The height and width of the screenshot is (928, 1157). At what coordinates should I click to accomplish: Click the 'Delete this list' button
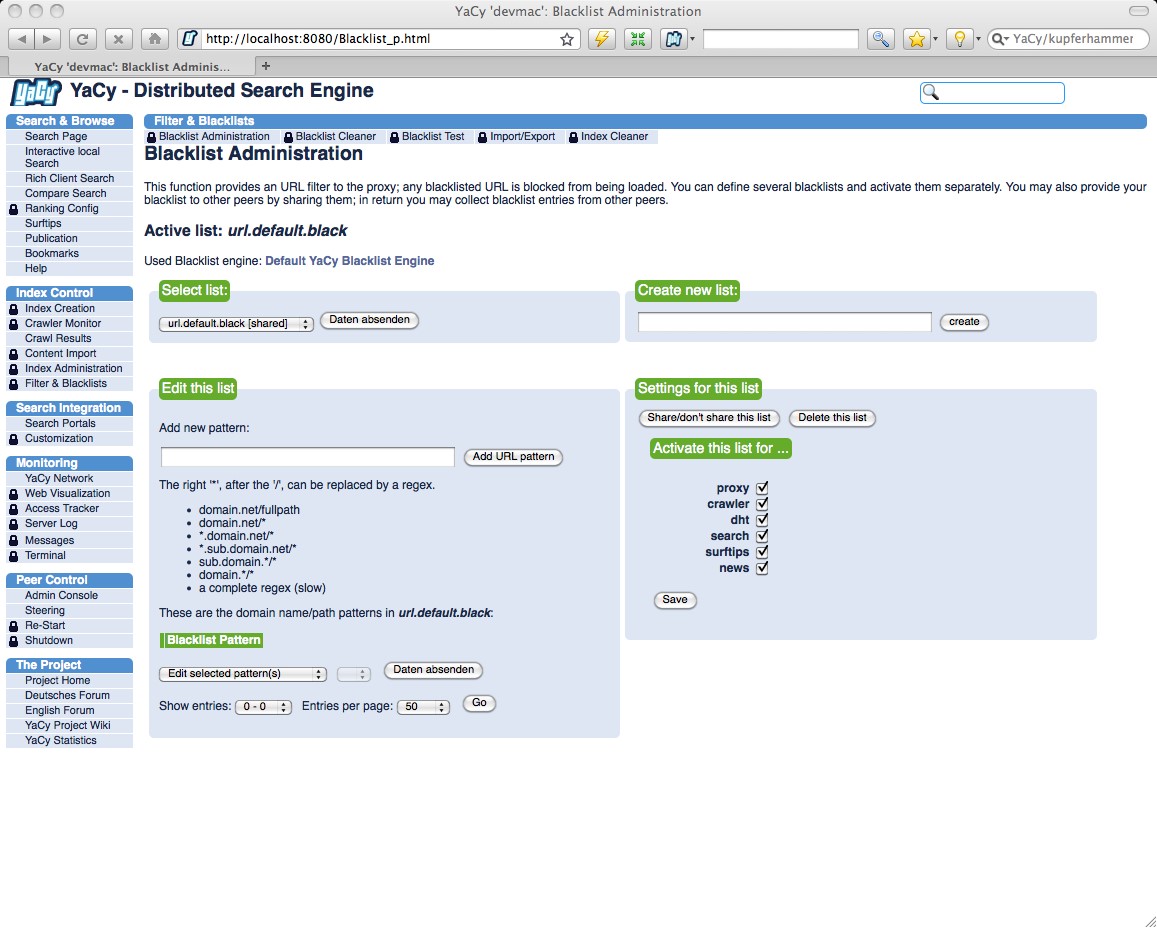click(832, 418)
